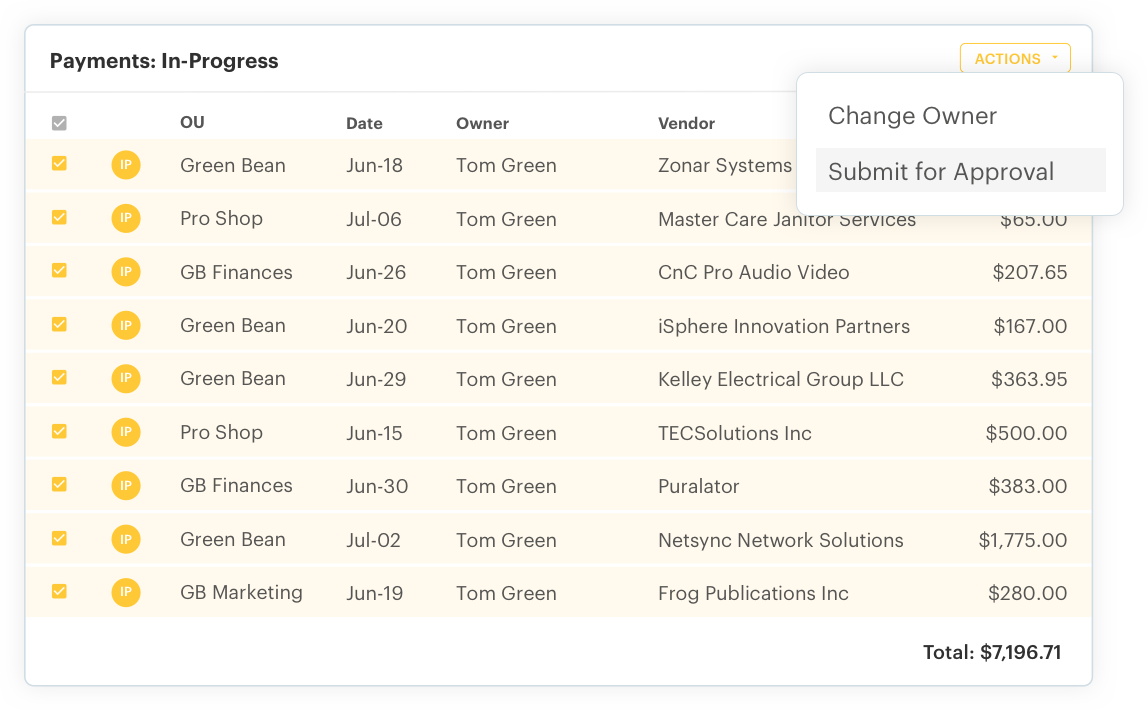This screenshot has width=1148, height=710.
Task: Click the IP status badge for iSphere Innovation Partners
Action: [126, 325]
